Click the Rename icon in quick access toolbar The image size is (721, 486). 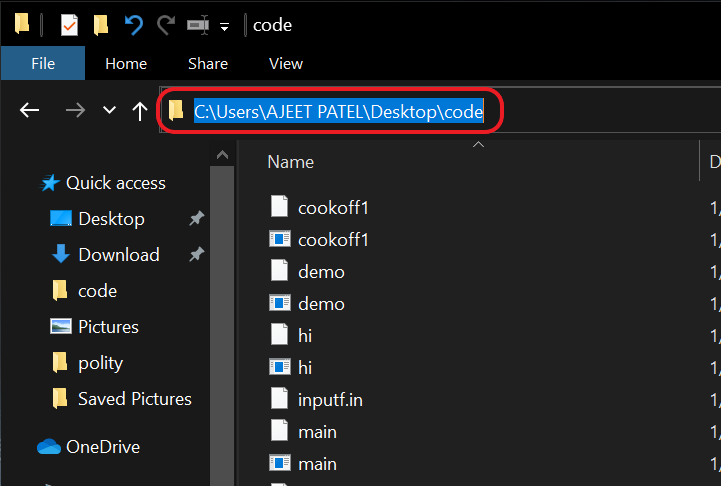pos(198,25)
